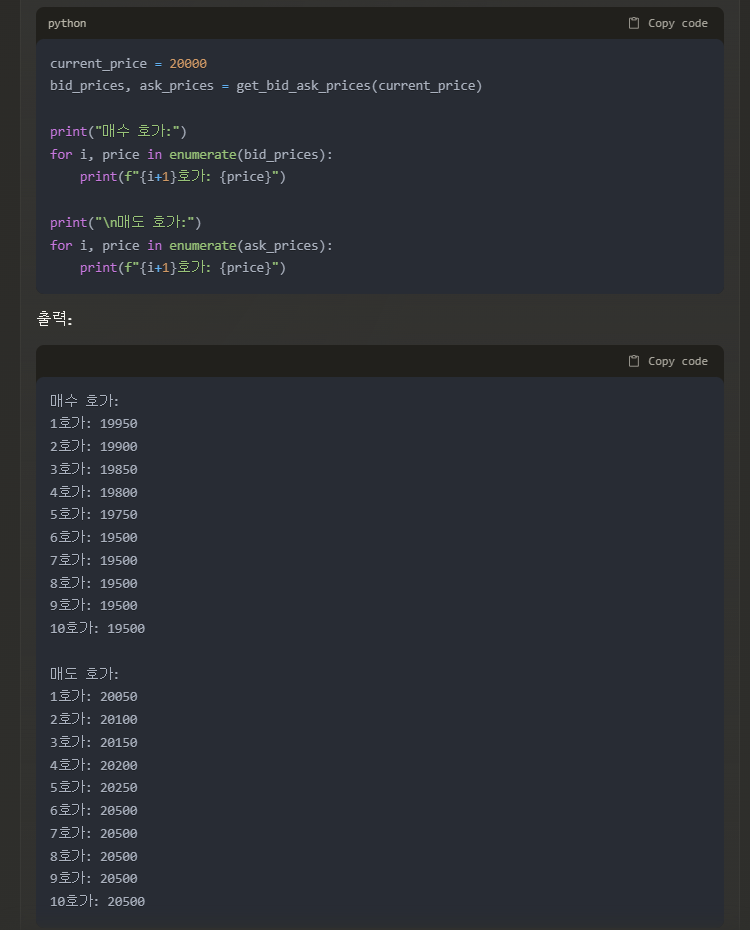750x930 pixels.
Task: Click the output line '1호가: 20050'
Action: click(94, 696)
